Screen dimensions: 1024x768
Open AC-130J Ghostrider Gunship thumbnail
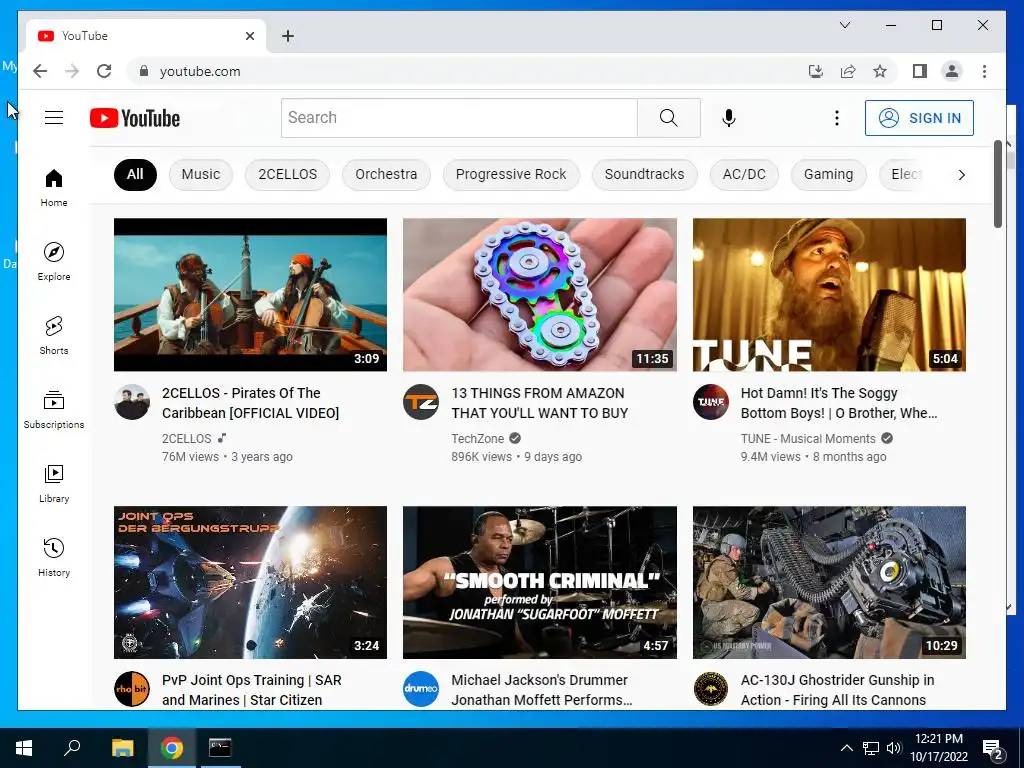829,582
